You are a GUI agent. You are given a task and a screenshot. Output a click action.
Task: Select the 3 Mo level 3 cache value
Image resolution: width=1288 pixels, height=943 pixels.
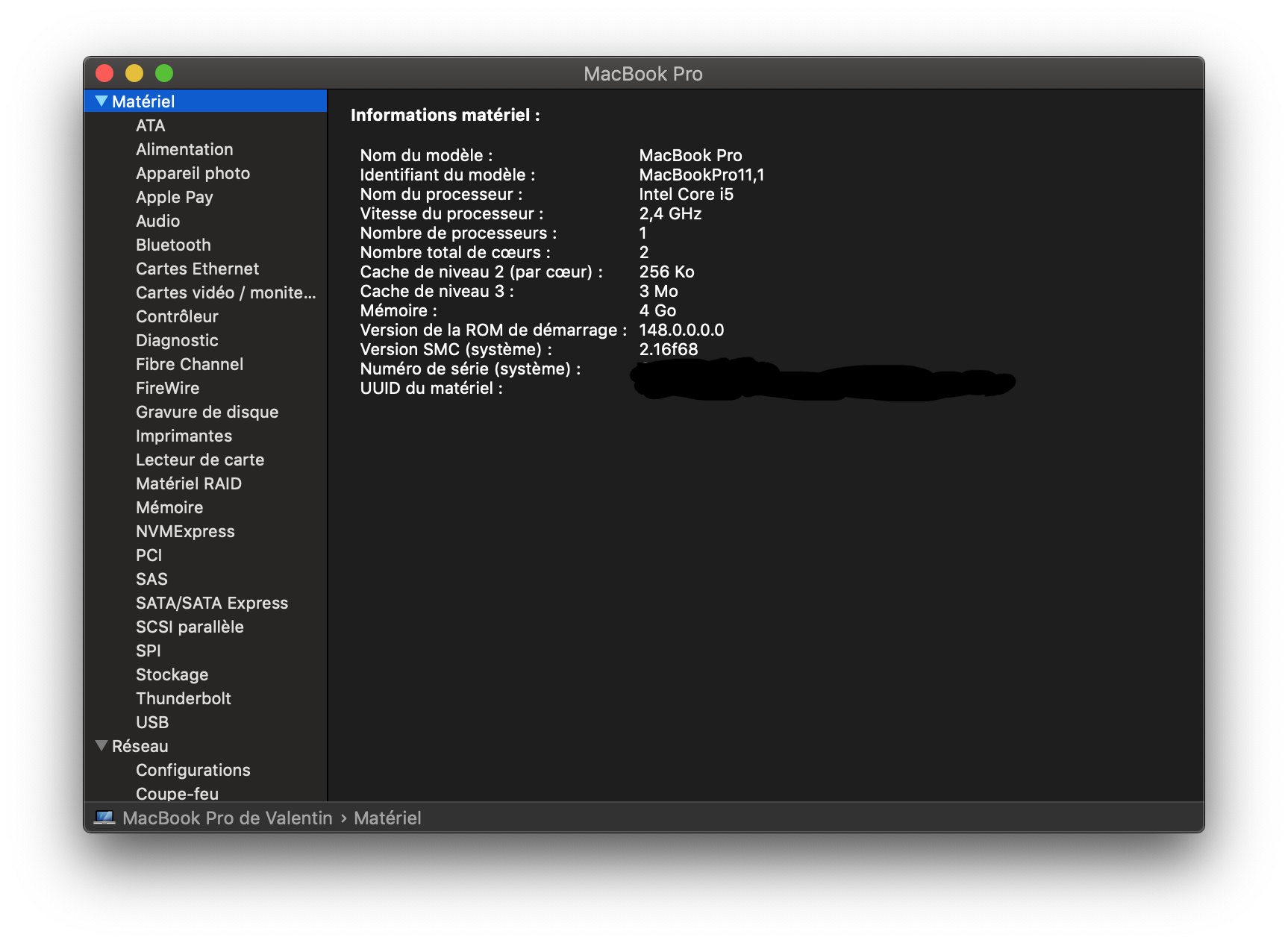[x=659, y=291]
